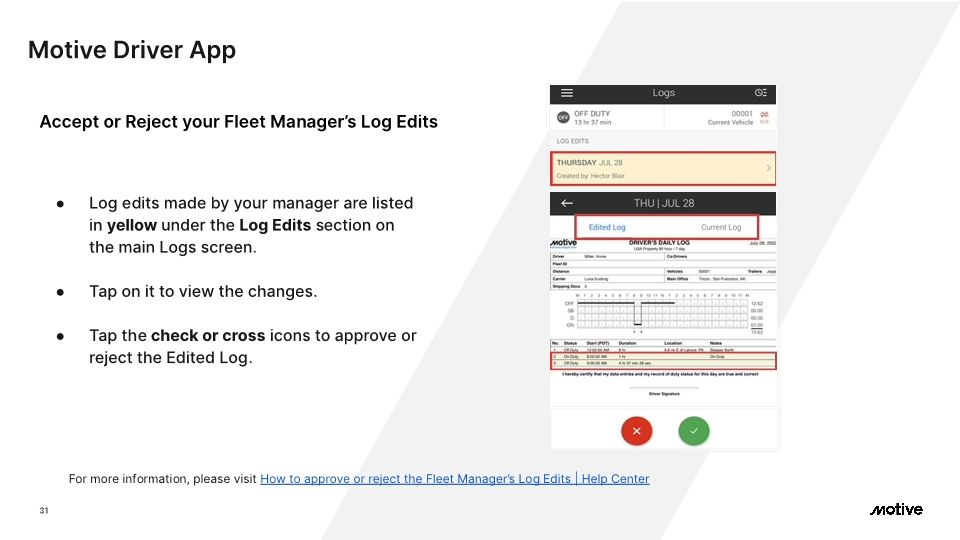This screenshot has height=540, width=960.
Task: Click the '00001' current vehicle number
Action: tap(742, 114)
